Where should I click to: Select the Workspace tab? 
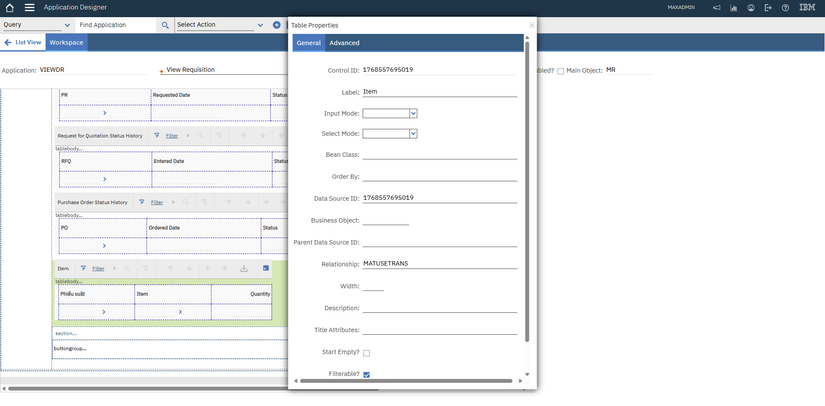point(66,43)
